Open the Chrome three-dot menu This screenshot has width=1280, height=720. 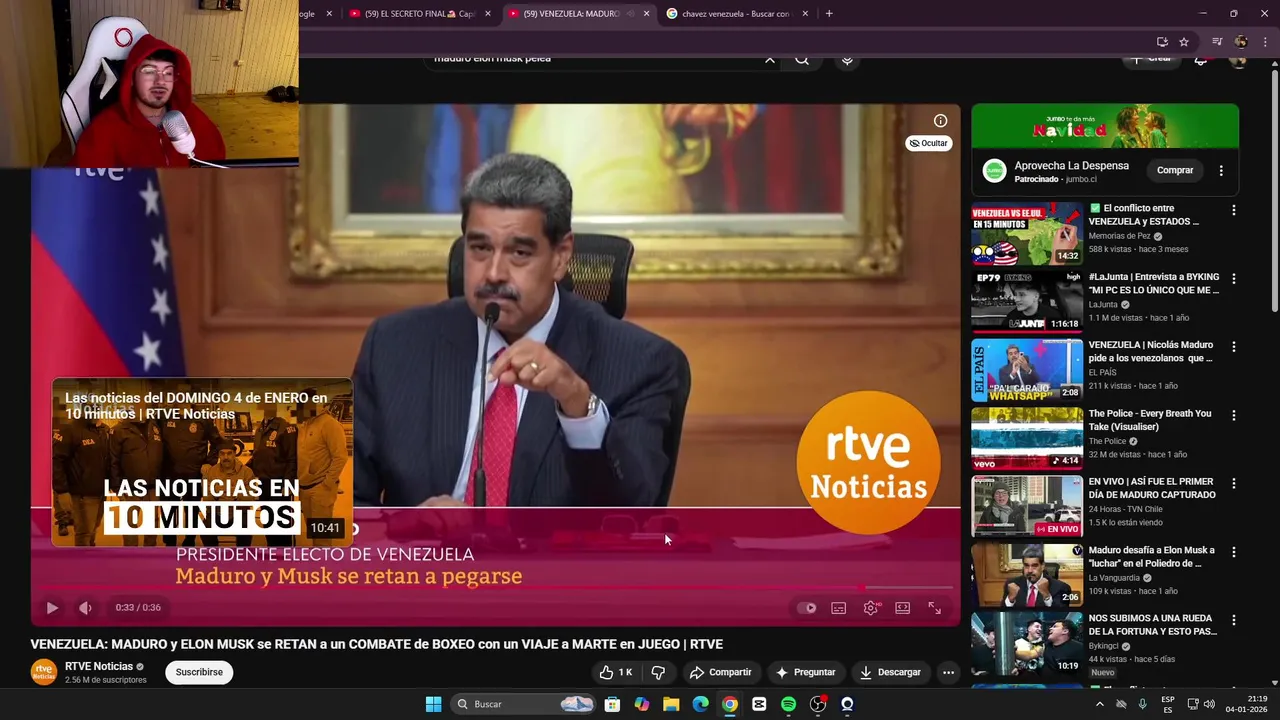pos(1266,42)
